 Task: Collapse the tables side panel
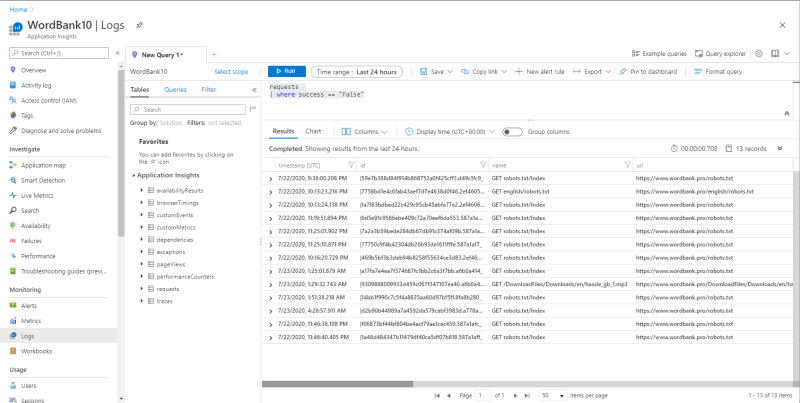click(x=254, y=90)
